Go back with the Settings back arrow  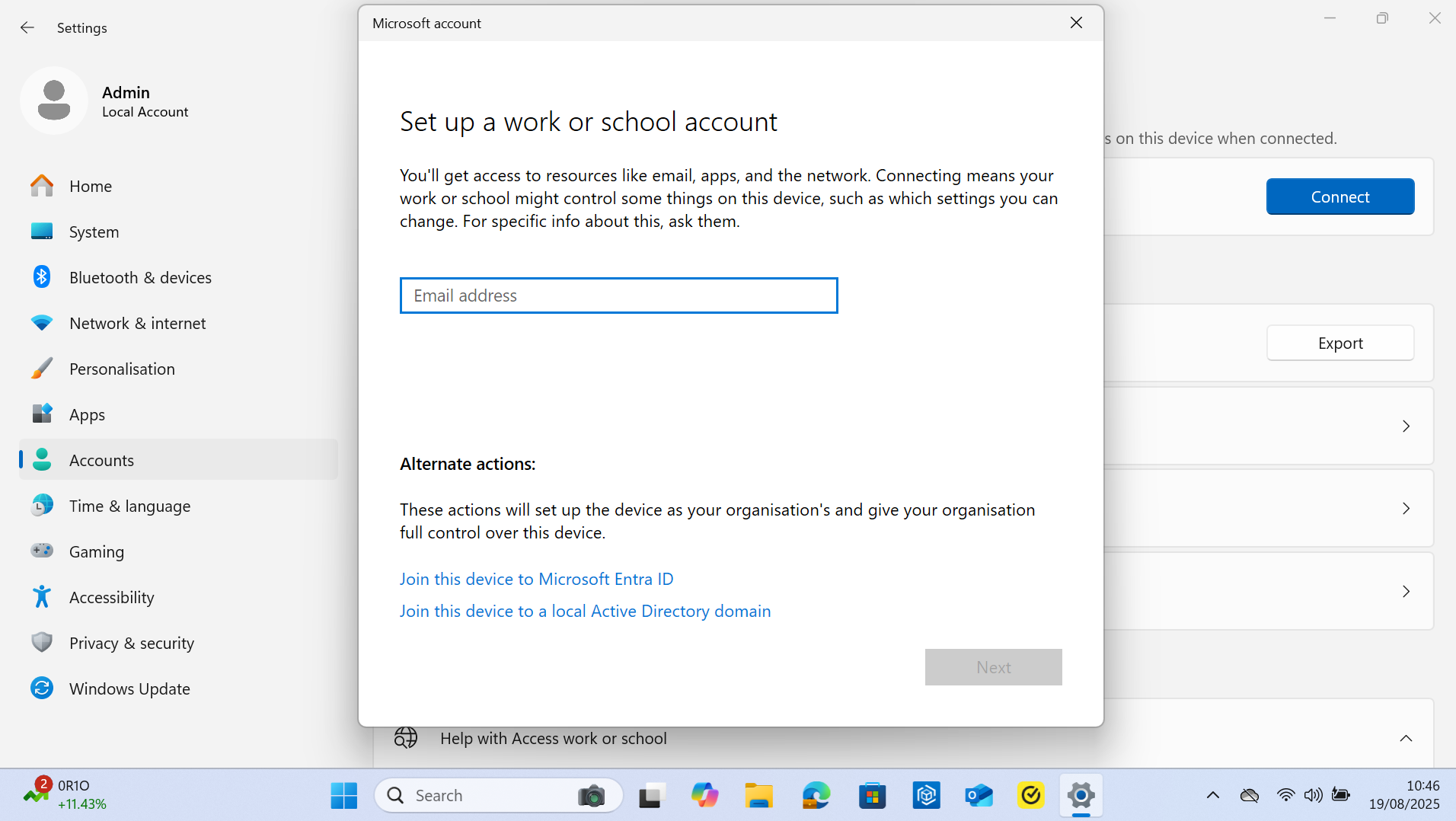27,27
